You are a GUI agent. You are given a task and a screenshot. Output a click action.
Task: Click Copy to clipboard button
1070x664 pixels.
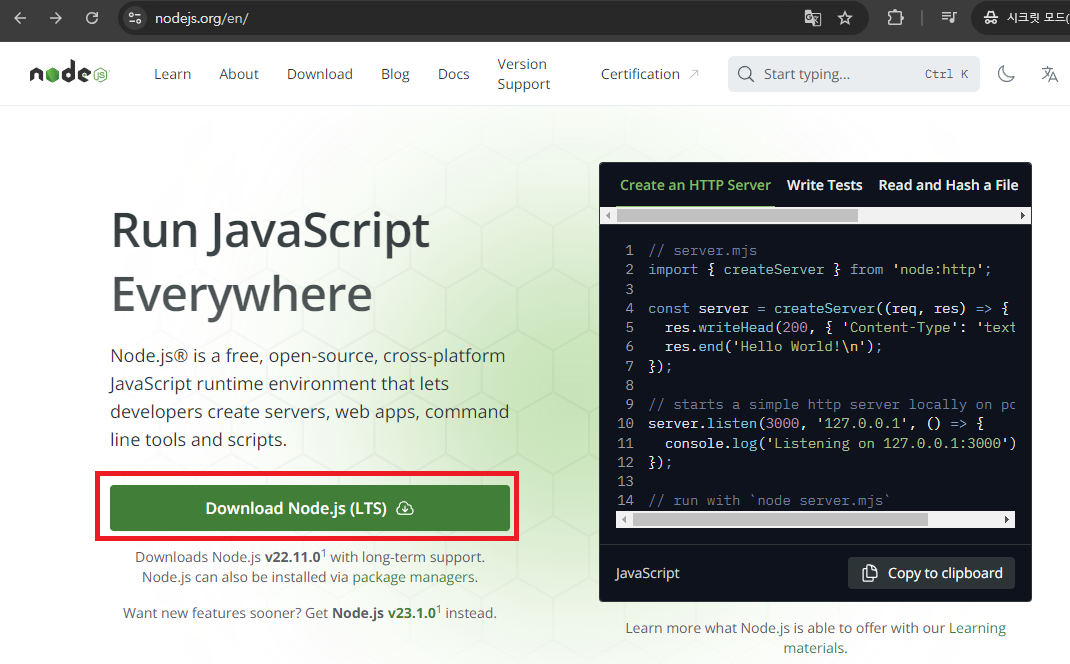coord(931,573)
